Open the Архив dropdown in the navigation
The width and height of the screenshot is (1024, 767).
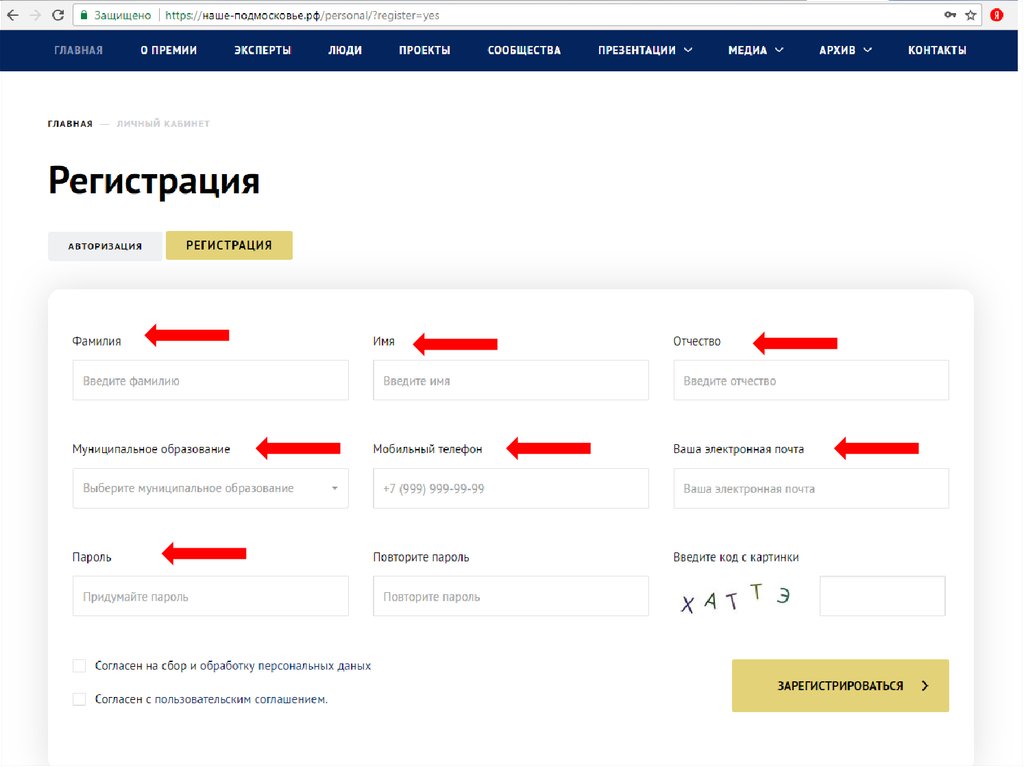coord(845,50)
